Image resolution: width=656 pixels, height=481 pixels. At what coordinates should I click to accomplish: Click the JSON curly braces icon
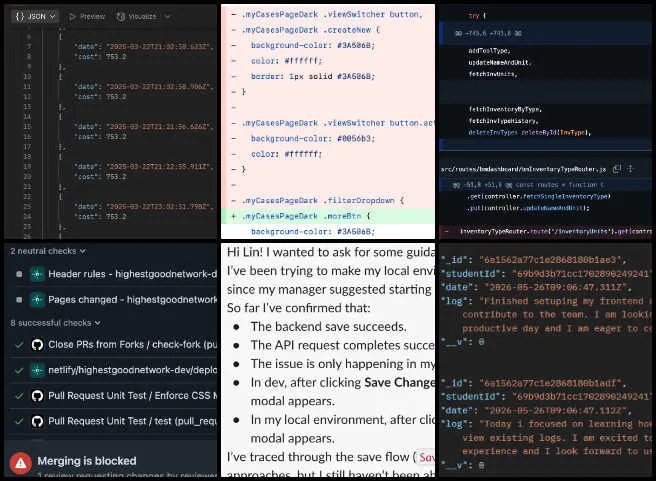20,16
